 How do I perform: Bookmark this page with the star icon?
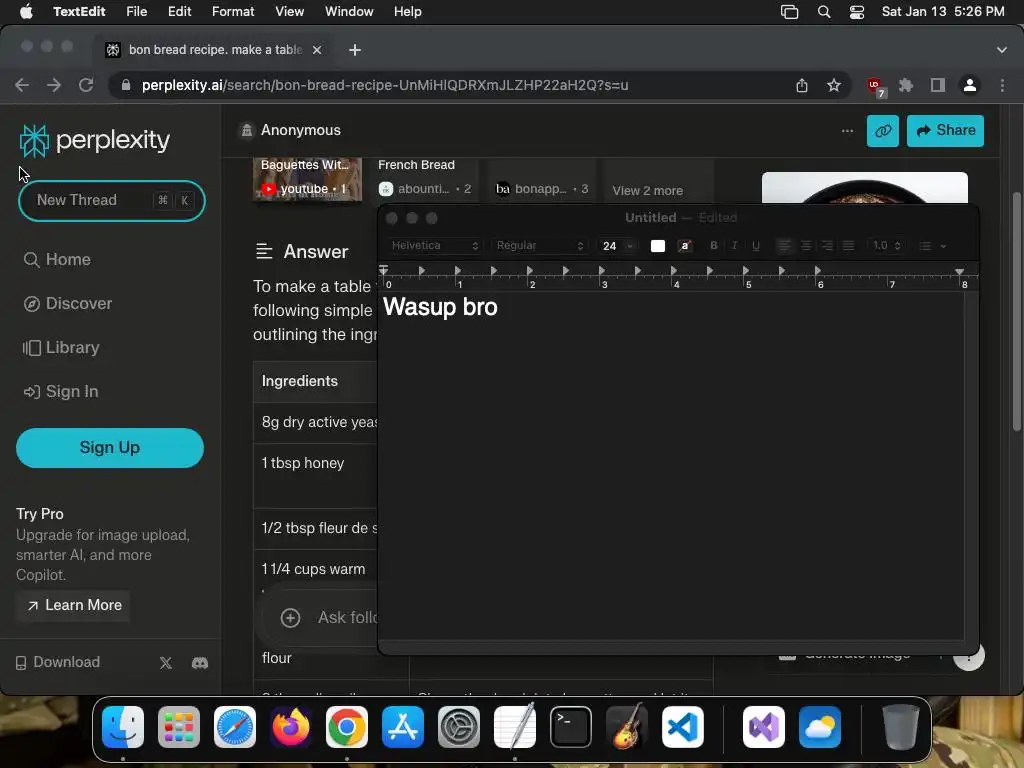tap(834, 85)
